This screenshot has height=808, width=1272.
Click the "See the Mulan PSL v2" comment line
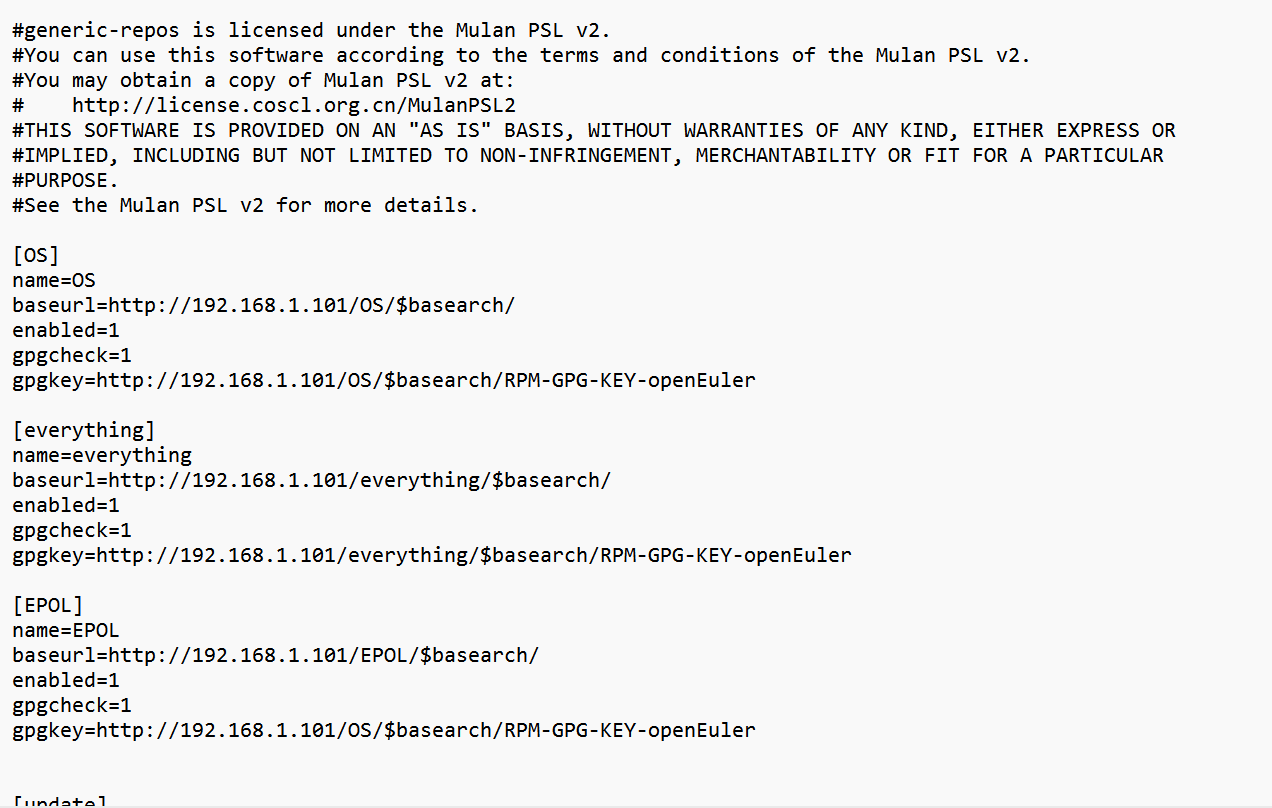245,205
